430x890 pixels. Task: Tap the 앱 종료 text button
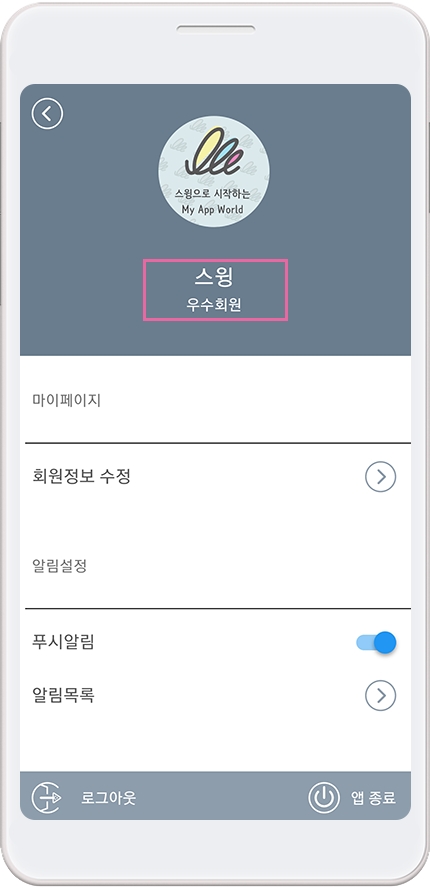(x=373, y=797)
